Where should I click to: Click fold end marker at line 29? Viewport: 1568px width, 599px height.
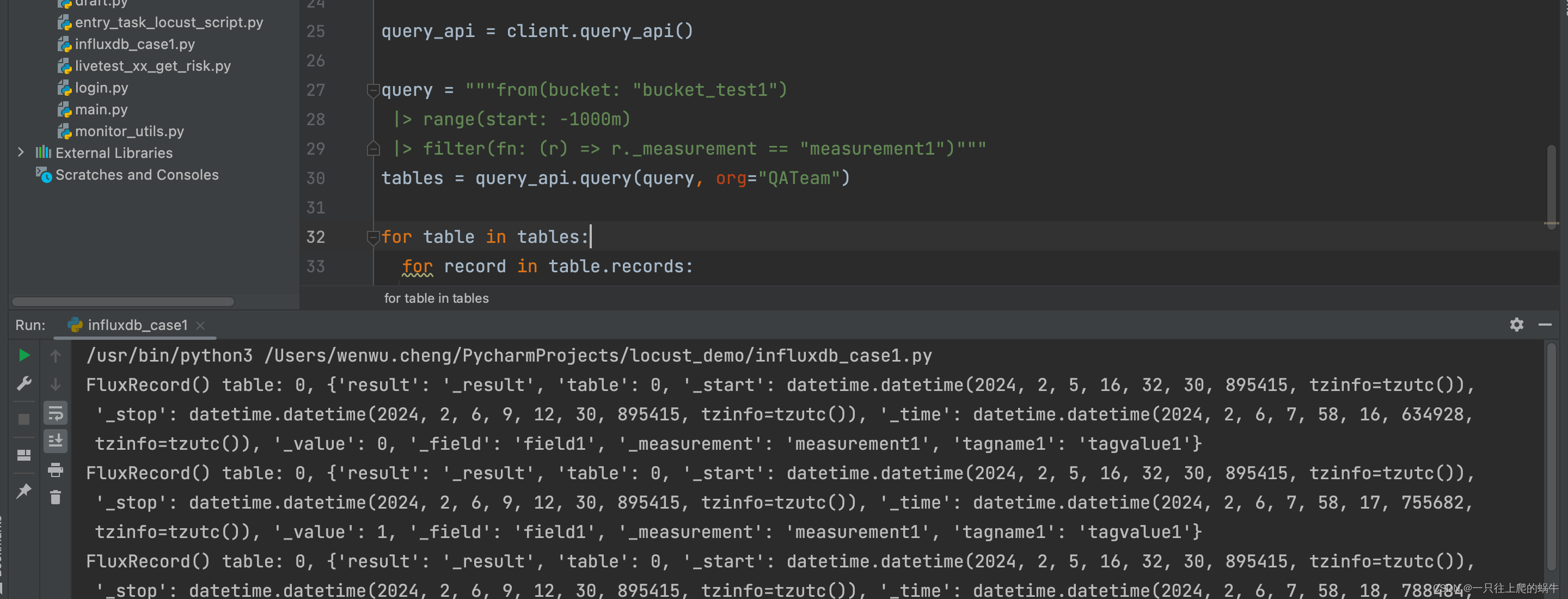tap(373, 149)
